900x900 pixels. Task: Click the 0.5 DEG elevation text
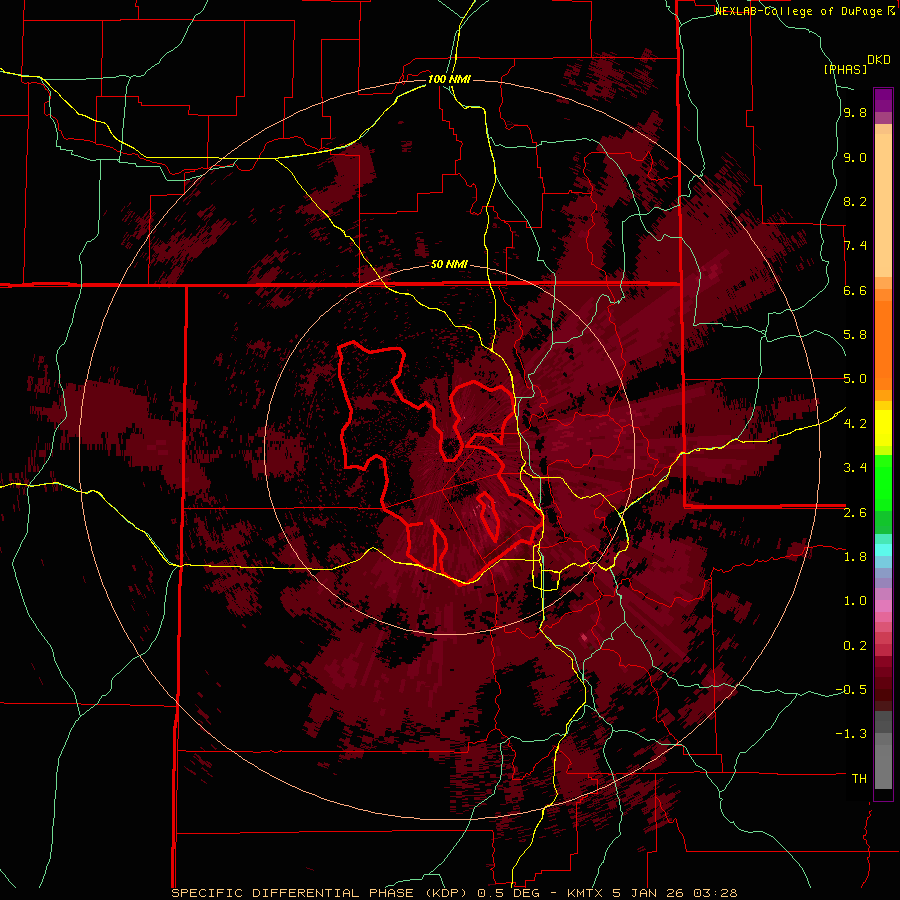pos(507,893)
